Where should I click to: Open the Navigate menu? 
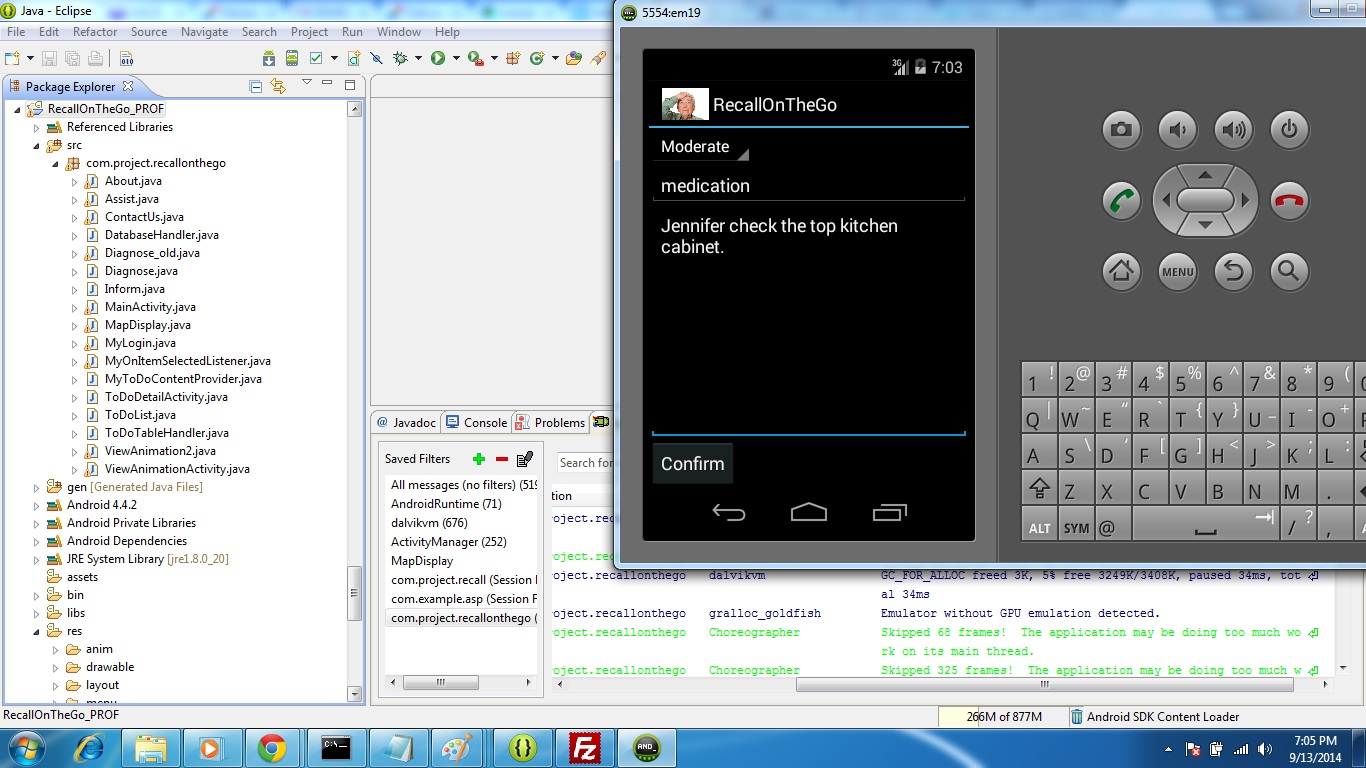(x=204, y=32)
